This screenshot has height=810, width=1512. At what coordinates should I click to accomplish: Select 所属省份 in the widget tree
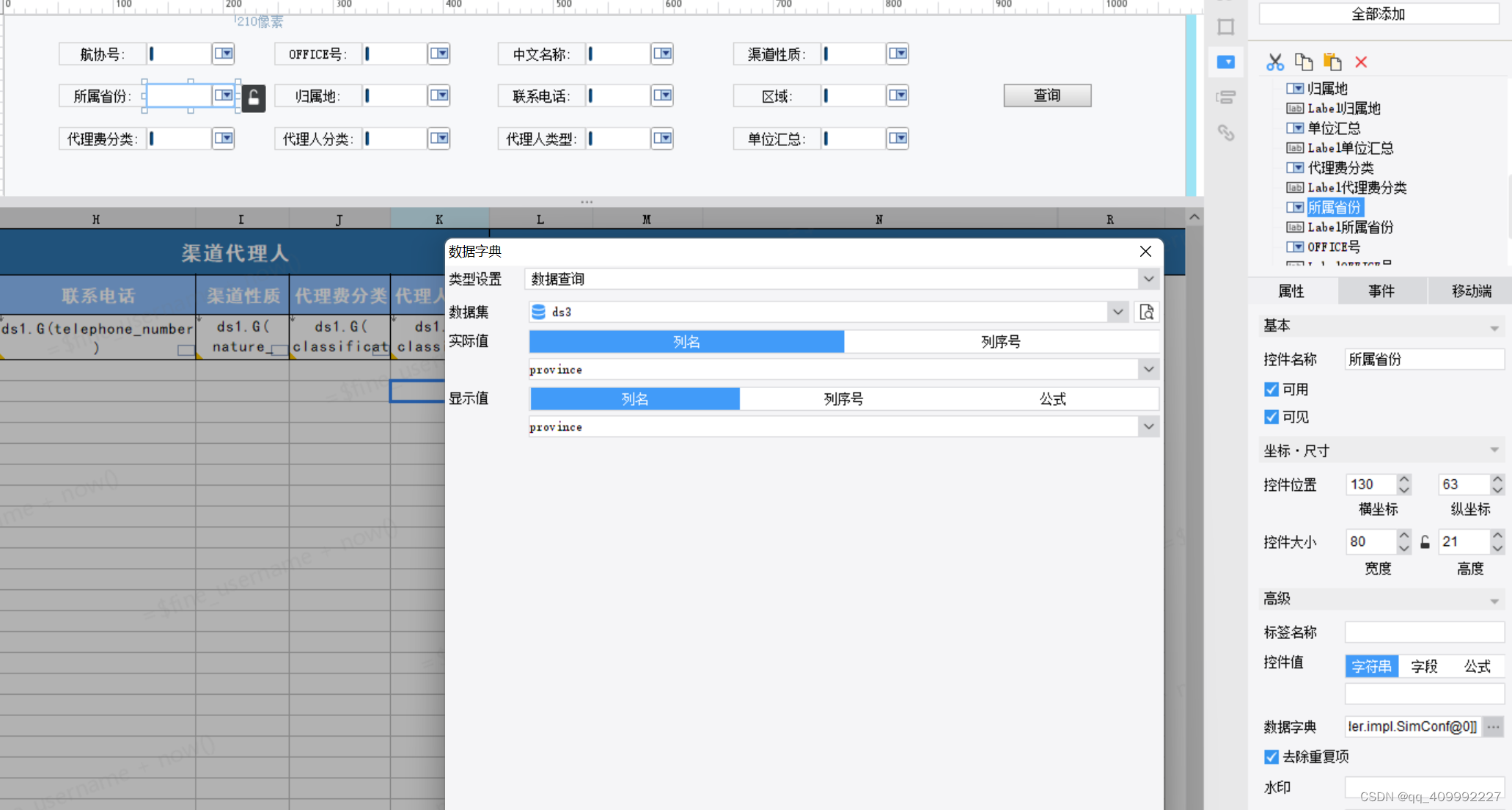tap(1334, 208)
